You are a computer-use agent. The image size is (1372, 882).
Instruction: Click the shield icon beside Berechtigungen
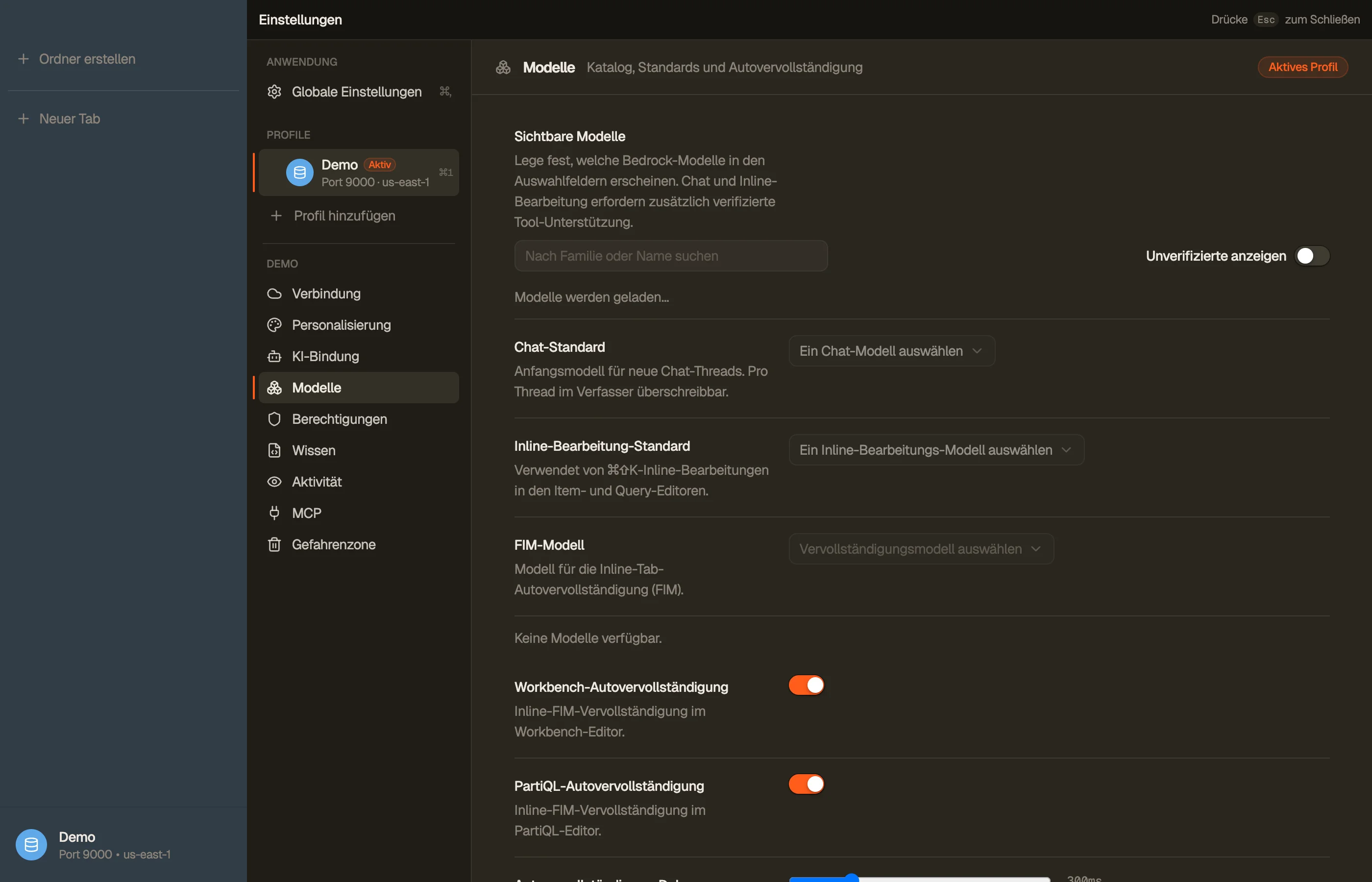click(274, 419)
